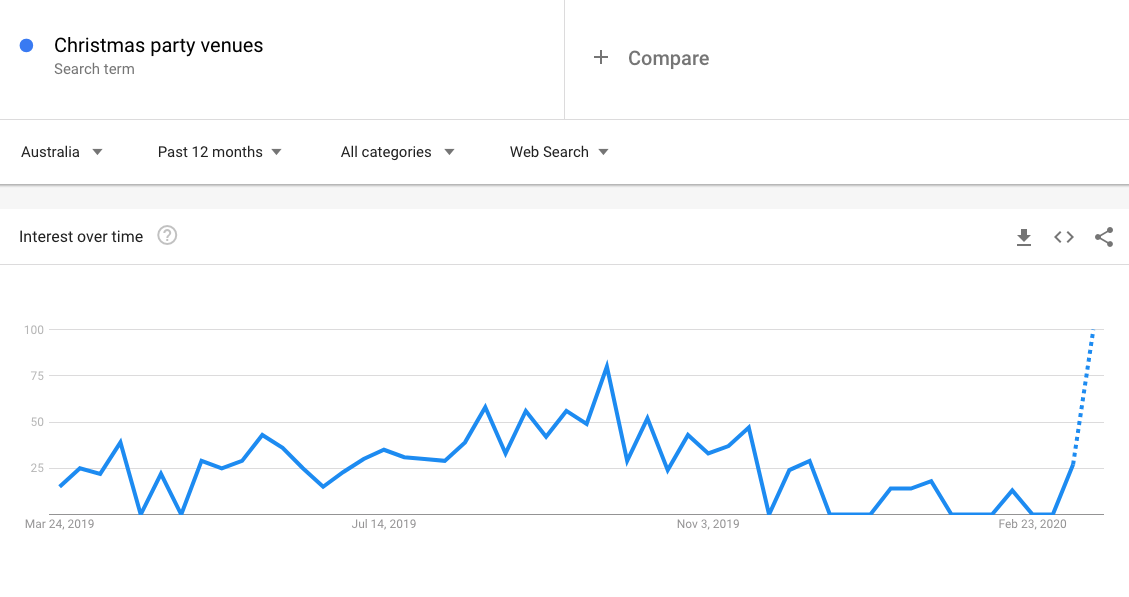Expand the Past 12 months dropdown

[220, 152]
